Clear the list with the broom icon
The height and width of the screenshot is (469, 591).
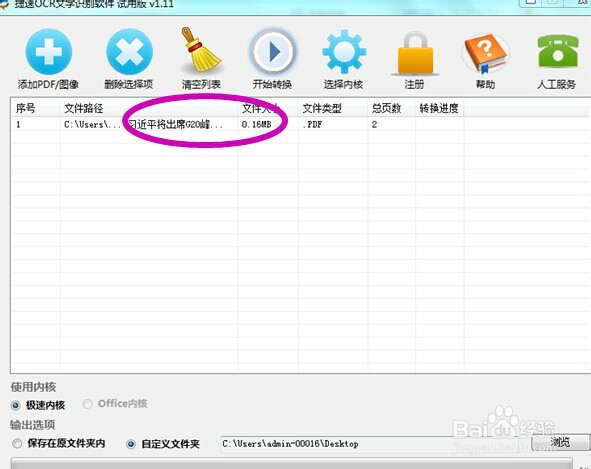pyautogui.click(x=201, y=50)
